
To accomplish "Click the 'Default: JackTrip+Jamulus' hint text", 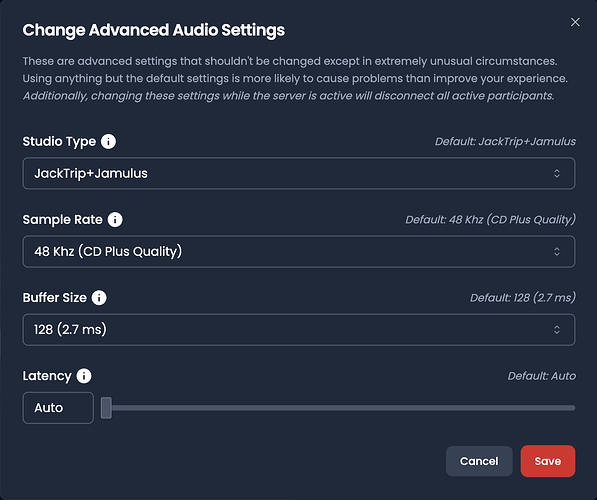I will tap(505, 142).
